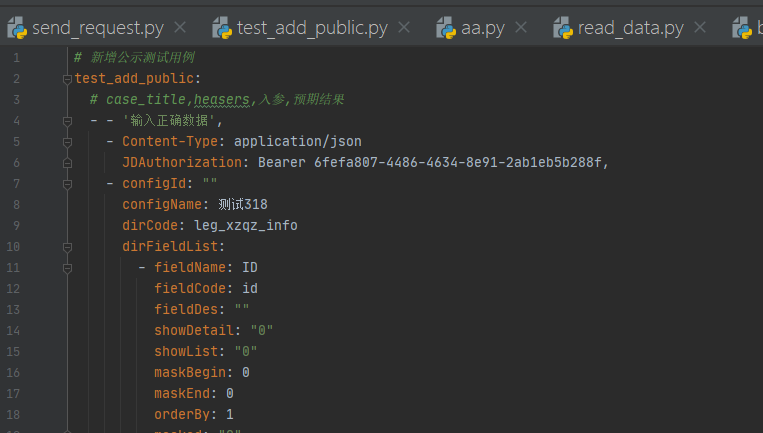The height and width of the screenshot is (433, 763).
Task: Switch to the send_request.py tab
Action: click(95, 27)
